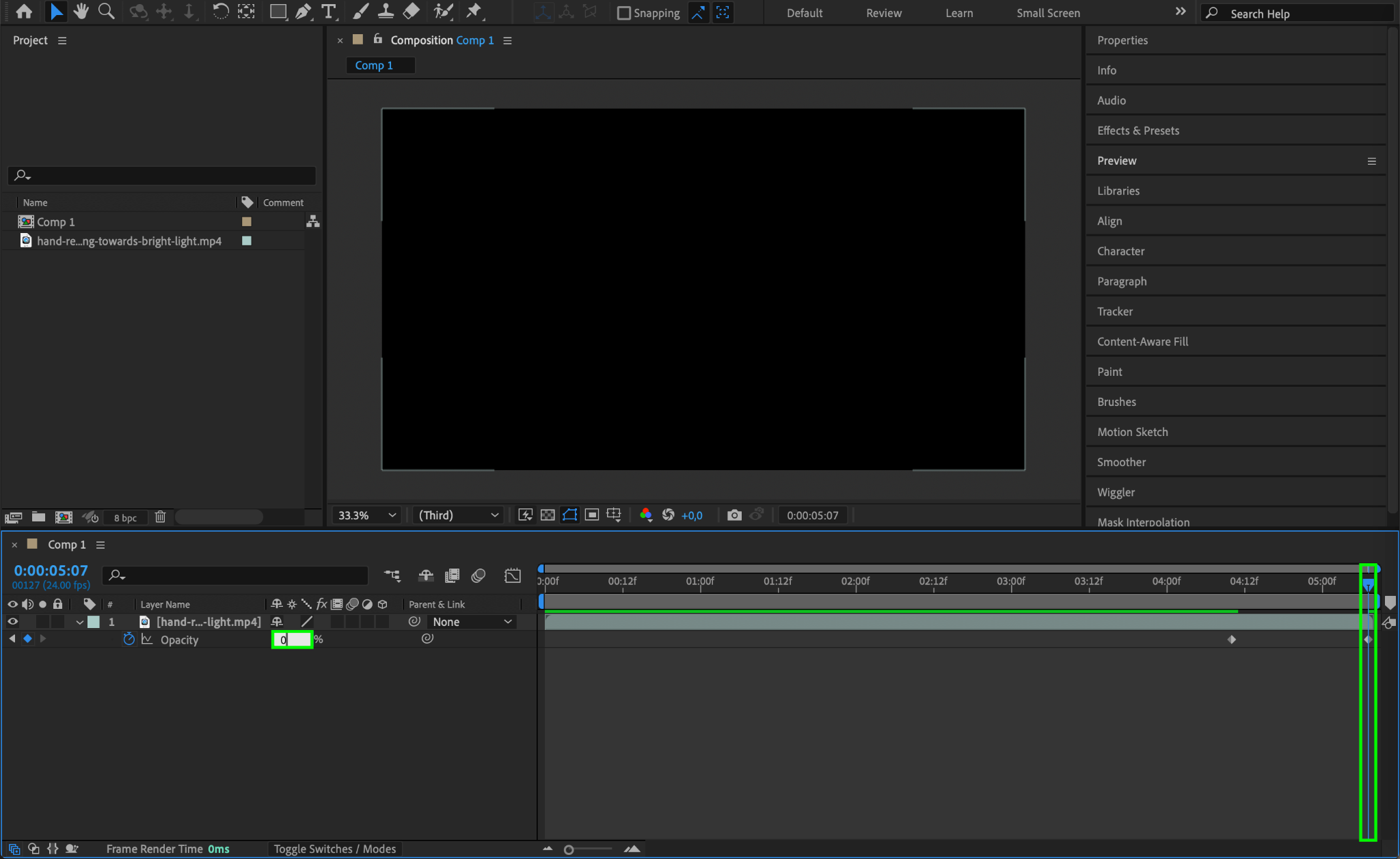Select the Horizontal Type tool
Screen dimensions: 1400x859
(329, 12)
